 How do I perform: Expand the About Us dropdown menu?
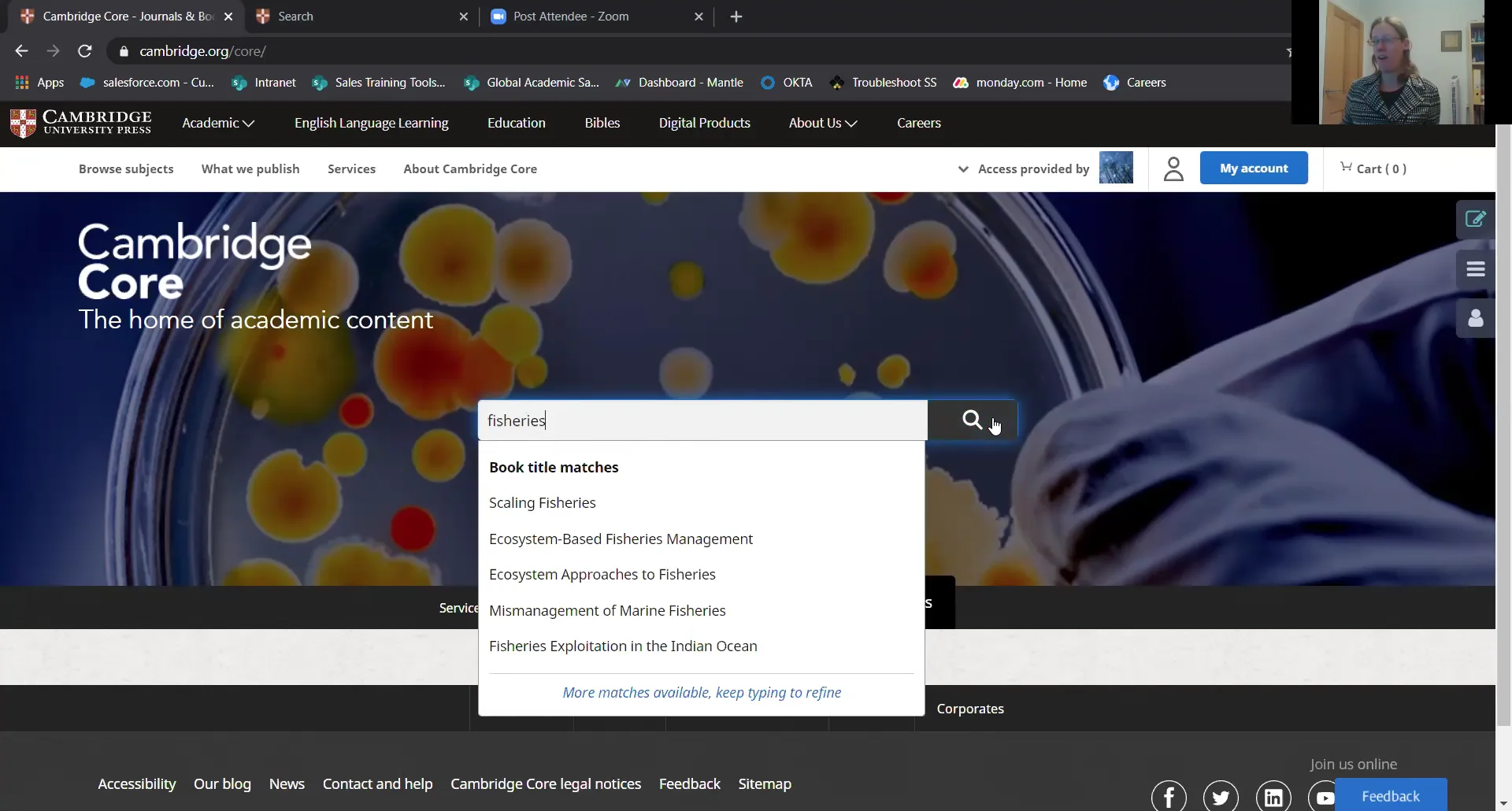pyautogui.click(x=823, y=123)
